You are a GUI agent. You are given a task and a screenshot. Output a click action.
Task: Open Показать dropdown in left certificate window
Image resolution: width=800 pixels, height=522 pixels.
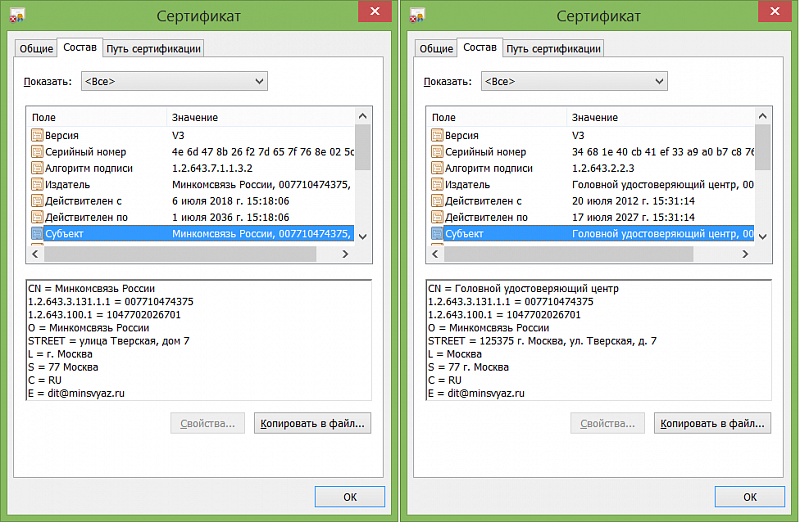(x=174, y=81)
